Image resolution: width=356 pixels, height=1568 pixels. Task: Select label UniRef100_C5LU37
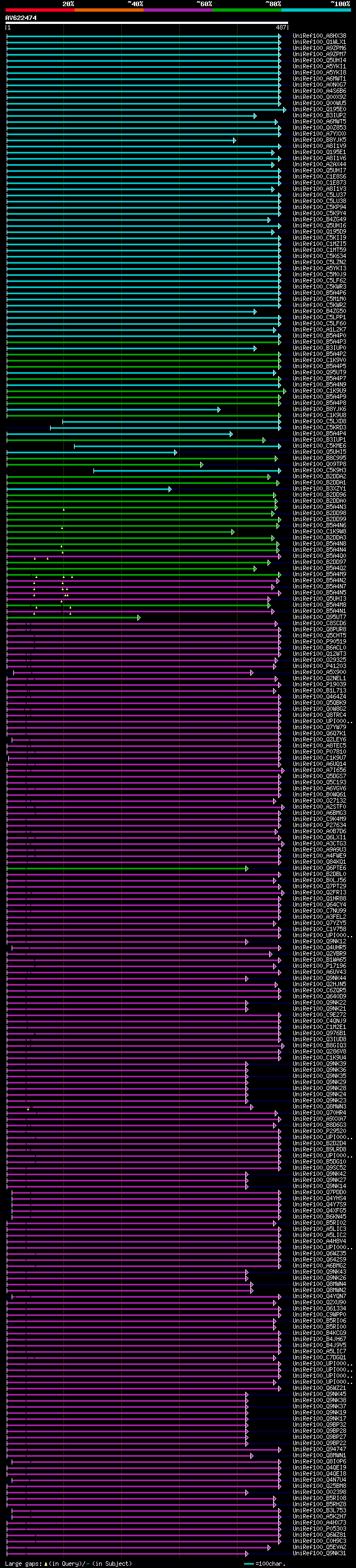coord(319,195)
